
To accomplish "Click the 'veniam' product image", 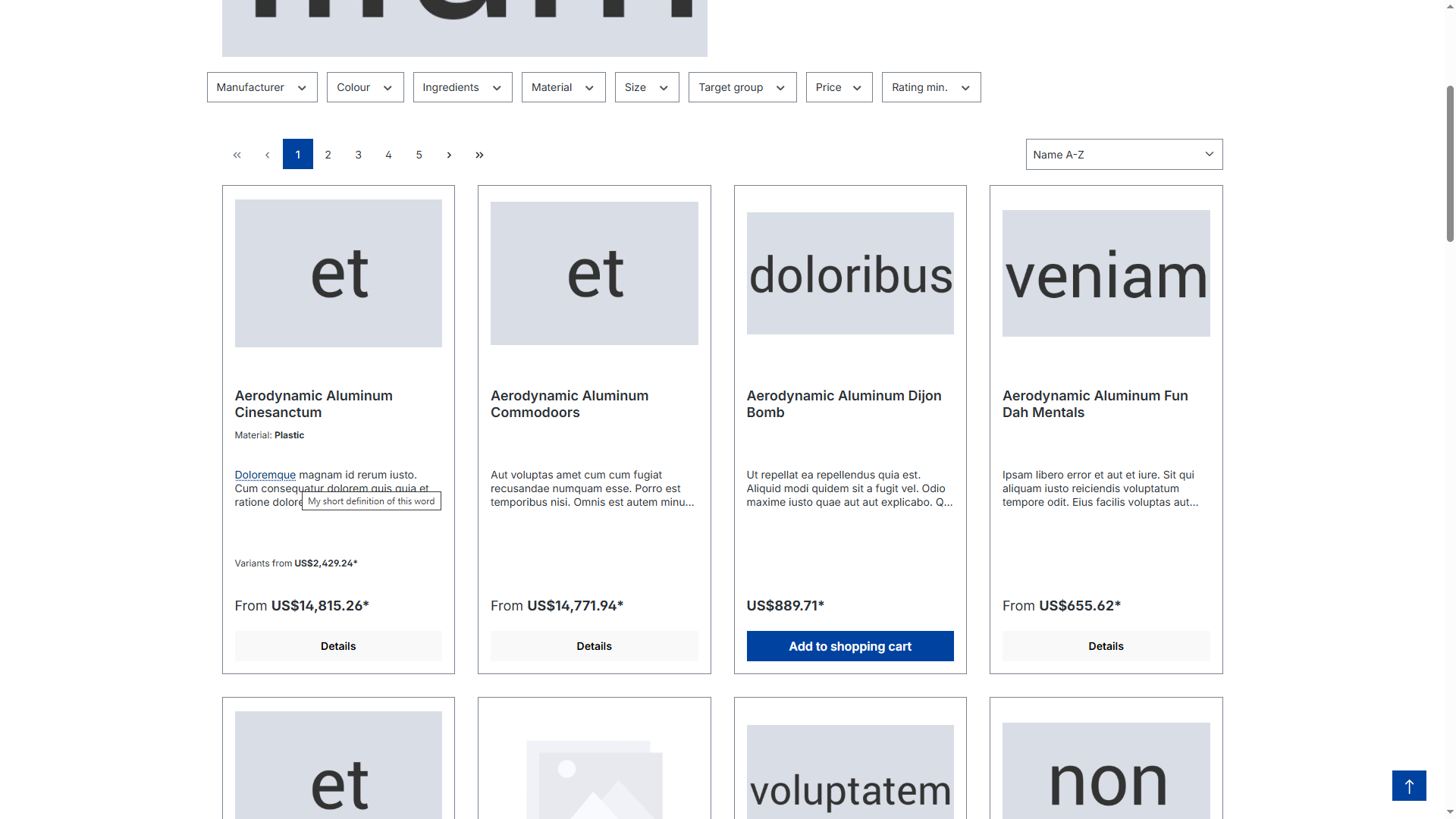I will click(x=1106, y=274).
